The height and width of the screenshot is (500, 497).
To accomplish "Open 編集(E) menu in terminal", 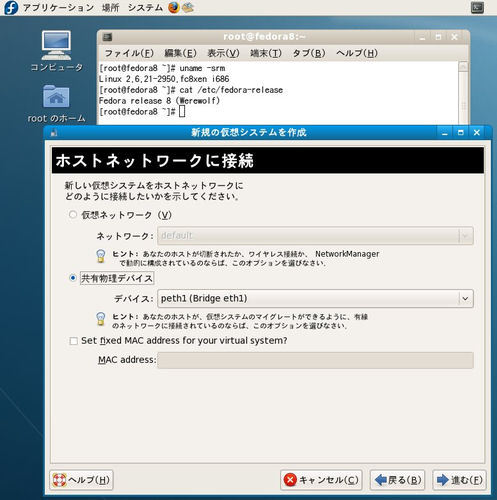I will pos(180,53).
